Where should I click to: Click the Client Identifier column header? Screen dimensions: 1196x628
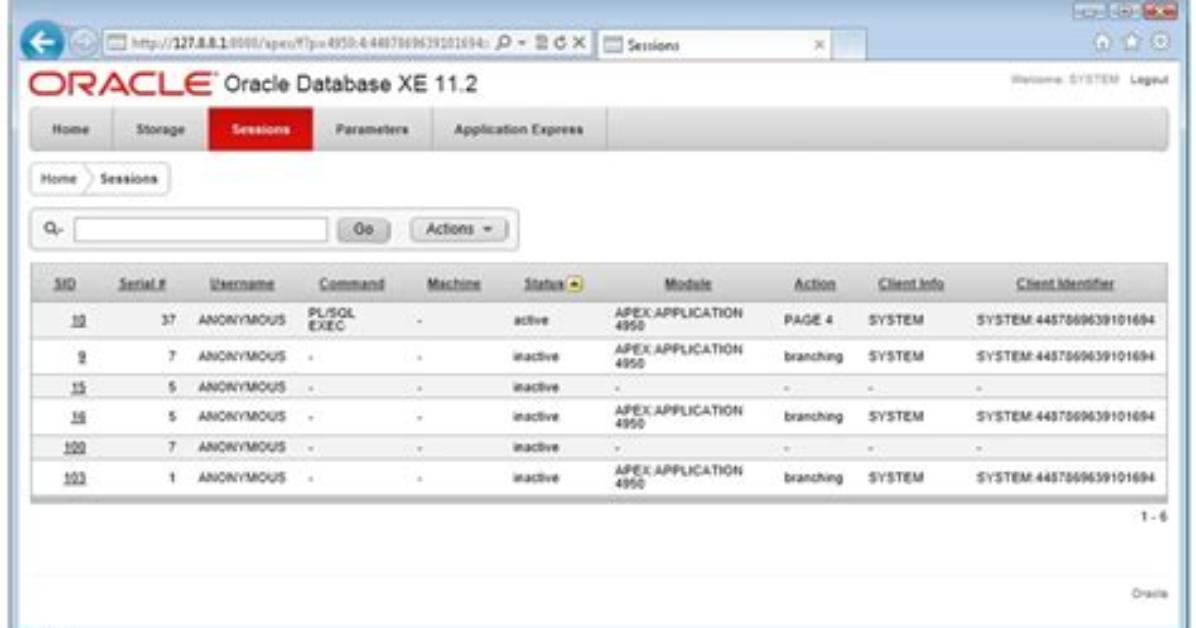click(x=1065, y=284)
